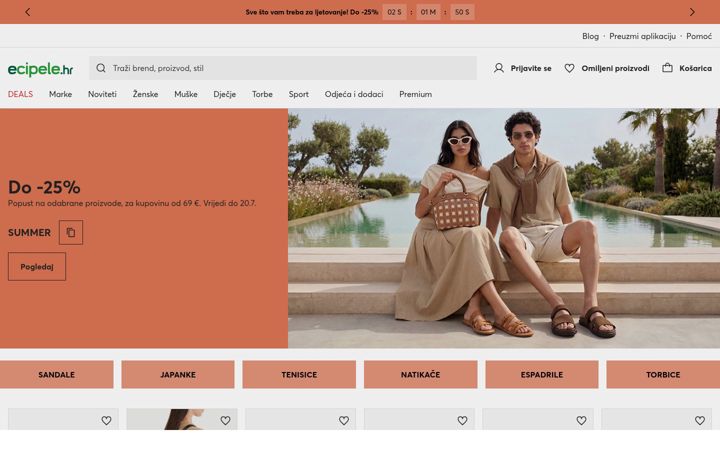The image size is (720, 450).
Task: Open Omiljeni proizvodi heart icon
Action: [x=569, y=68]
